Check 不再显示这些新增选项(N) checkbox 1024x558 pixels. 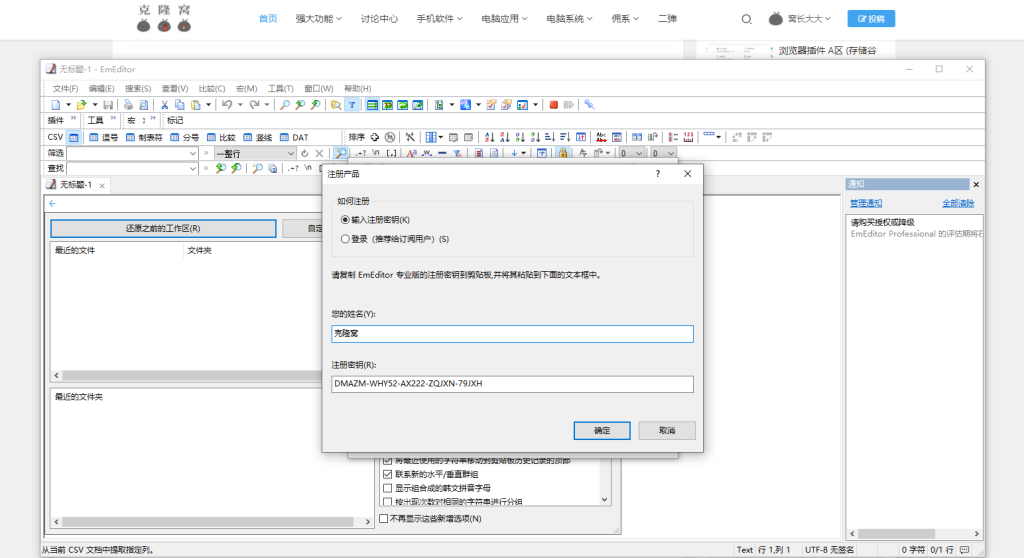[x=384, y=518]
